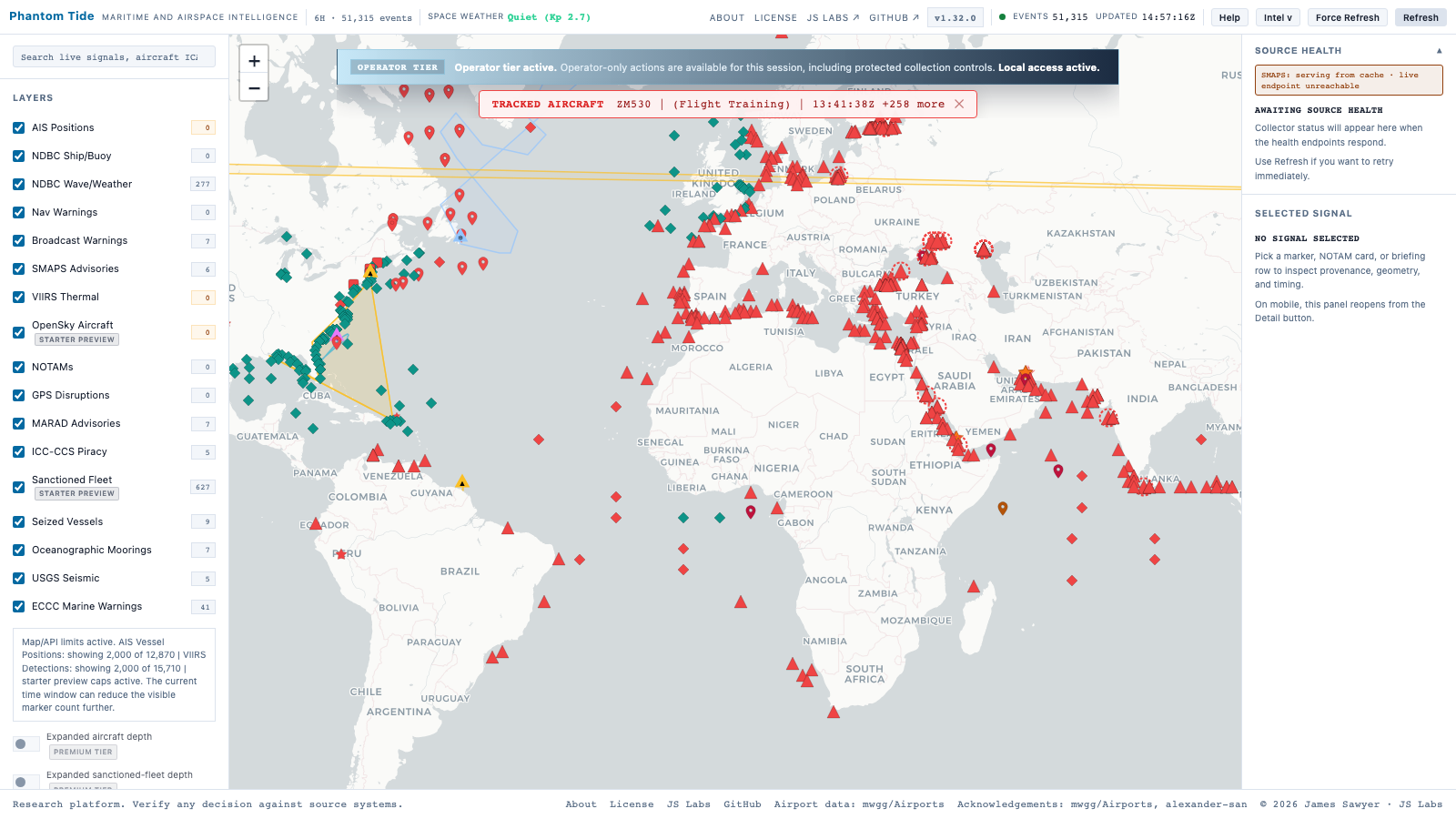Toggle the Oceanographic Moorings layer
Image resolution: width=1456 pixels, height=819 pixels.
pos(19,551)
